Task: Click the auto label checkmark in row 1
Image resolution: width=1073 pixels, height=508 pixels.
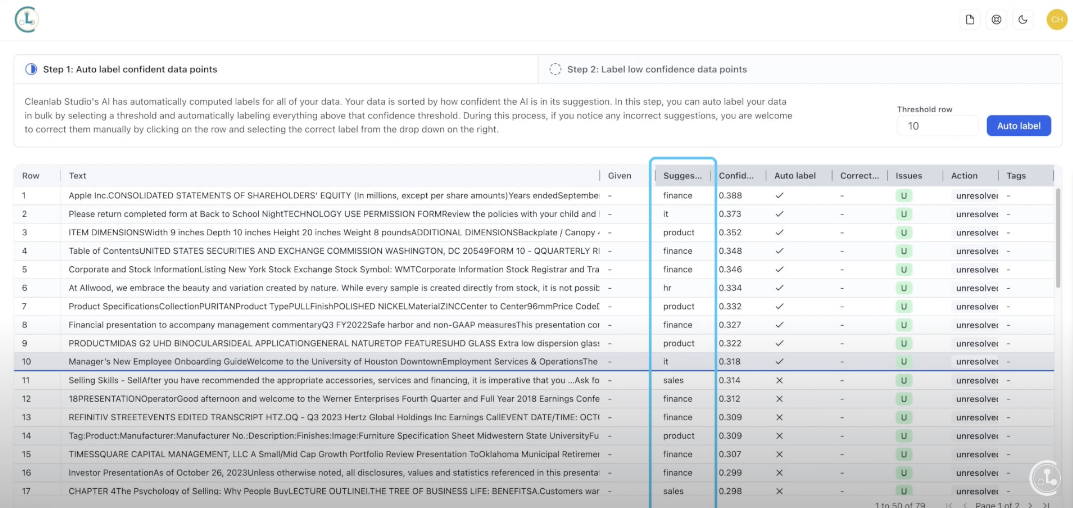Action: tap(779, 195)
